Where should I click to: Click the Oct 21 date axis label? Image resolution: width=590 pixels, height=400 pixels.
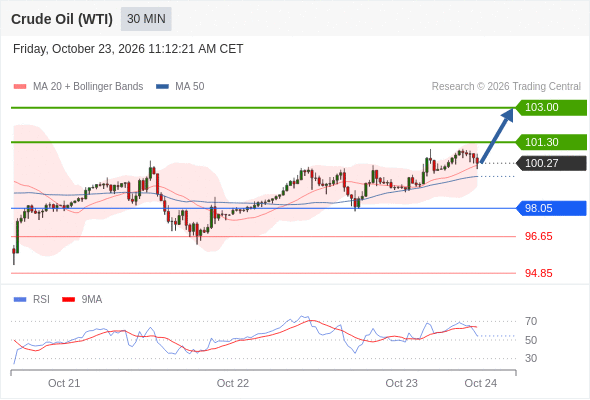(64, 383)
